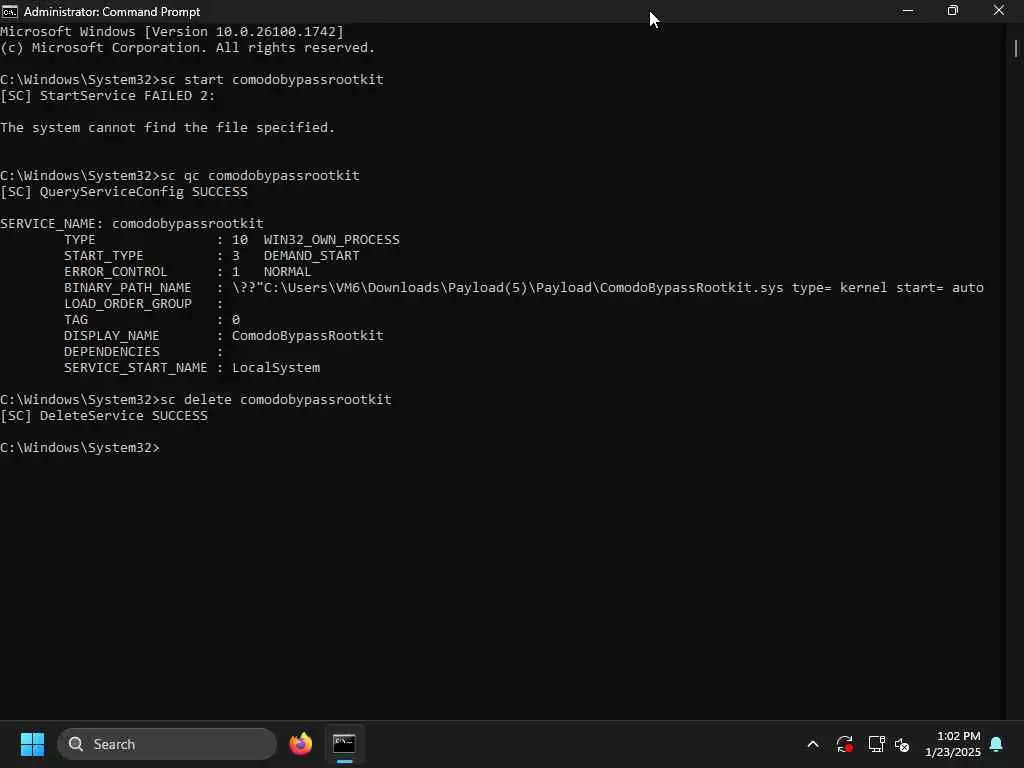The image size is (1024, 768).
Task: Click the Microsoft Corporation copyright line
Action: click(x=187, y=48)
